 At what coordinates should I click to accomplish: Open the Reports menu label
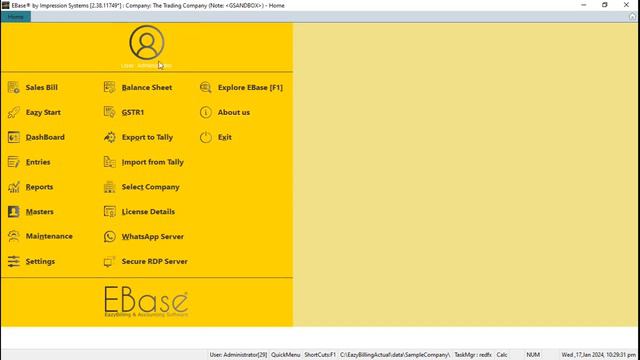coord(39,187)
